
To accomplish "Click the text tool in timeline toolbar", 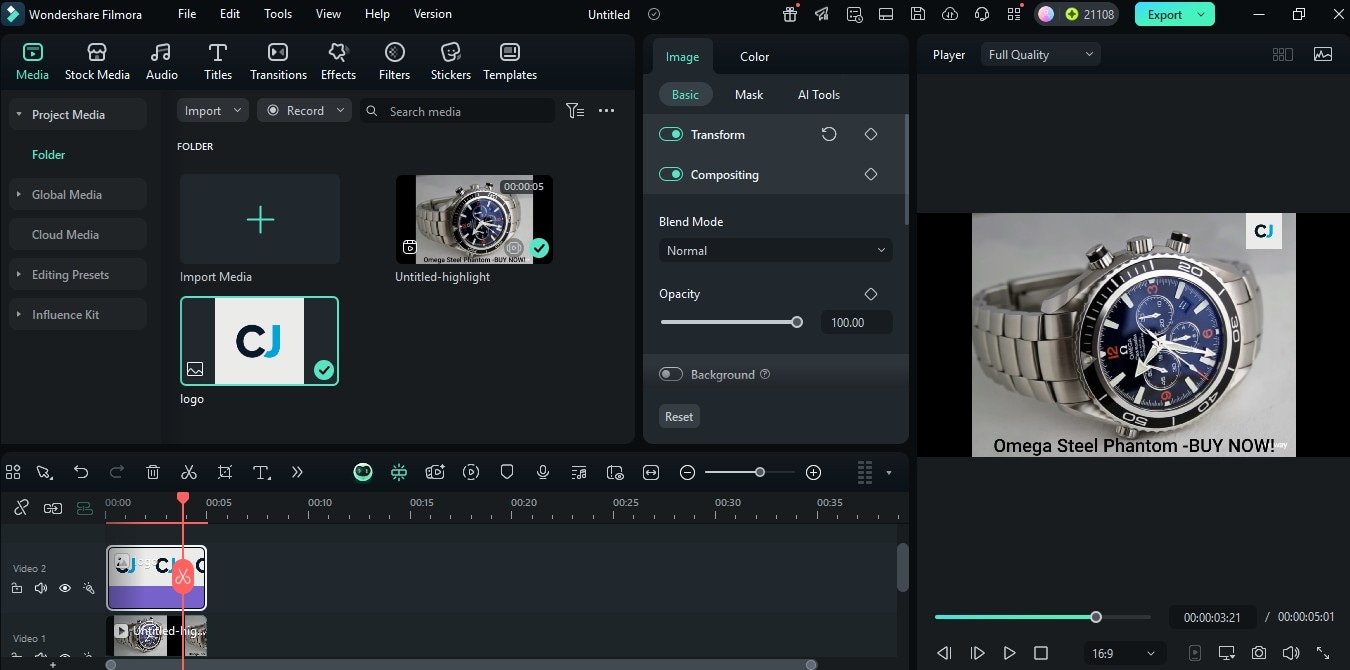I will click(261, 472).
